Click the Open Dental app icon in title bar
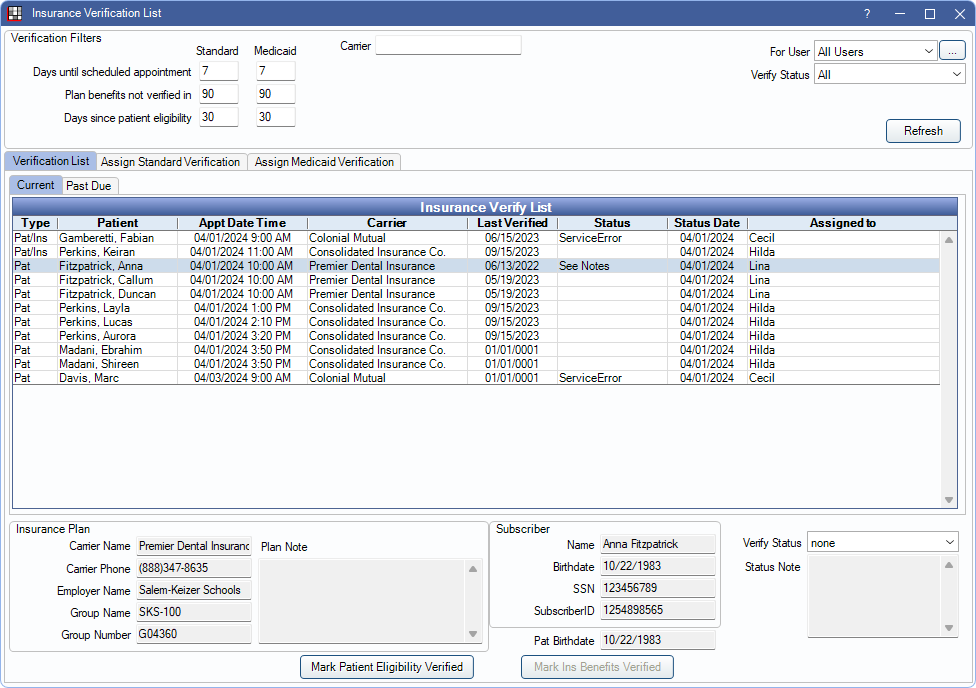Image resolution: width=976 pixels, height=688 pixels. point(15,14)
